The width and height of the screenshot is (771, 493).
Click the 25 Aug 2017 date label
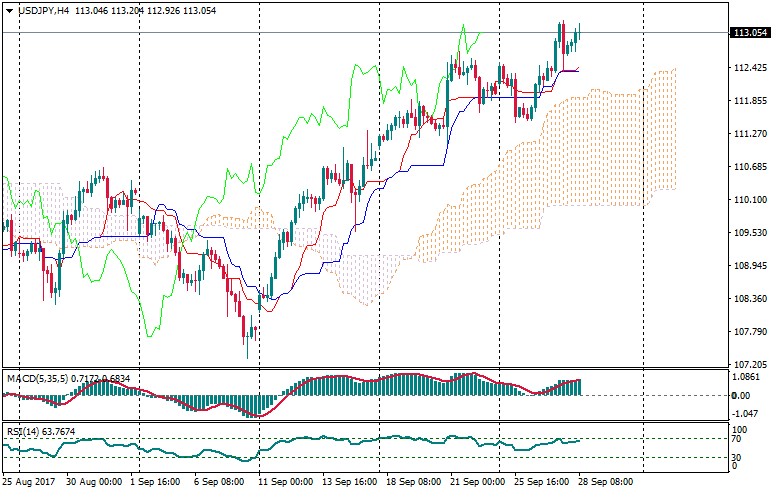pos(30,481)
